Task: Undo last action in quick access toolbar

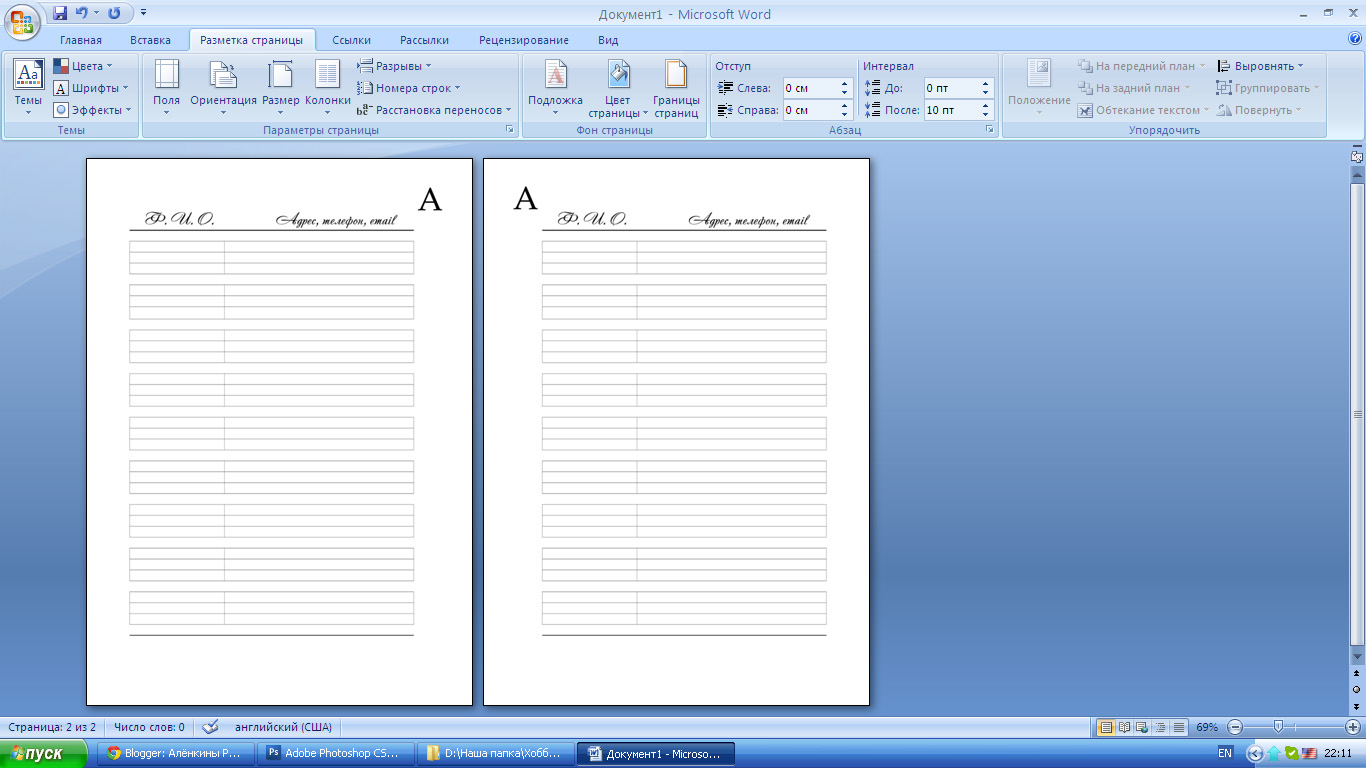Action: [x=82, y=14]
